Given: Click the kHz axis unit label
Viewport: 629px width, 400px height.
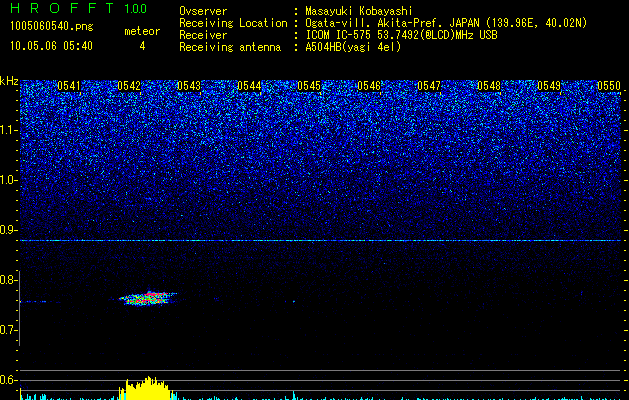Looking at the screenshot, I should (x=9, y=81).
